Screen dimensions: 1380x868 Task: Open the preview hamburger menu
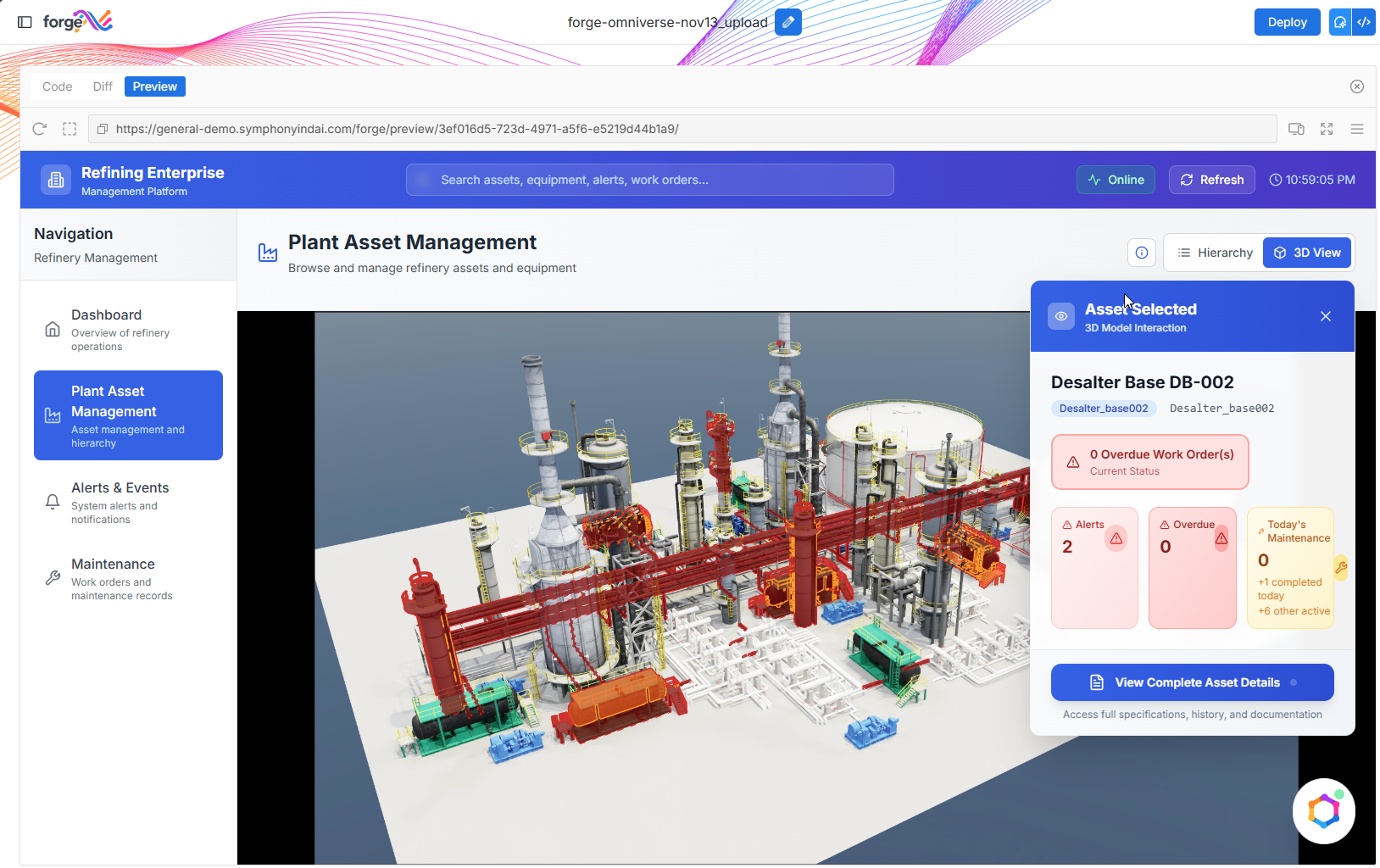click(1357, 129)
